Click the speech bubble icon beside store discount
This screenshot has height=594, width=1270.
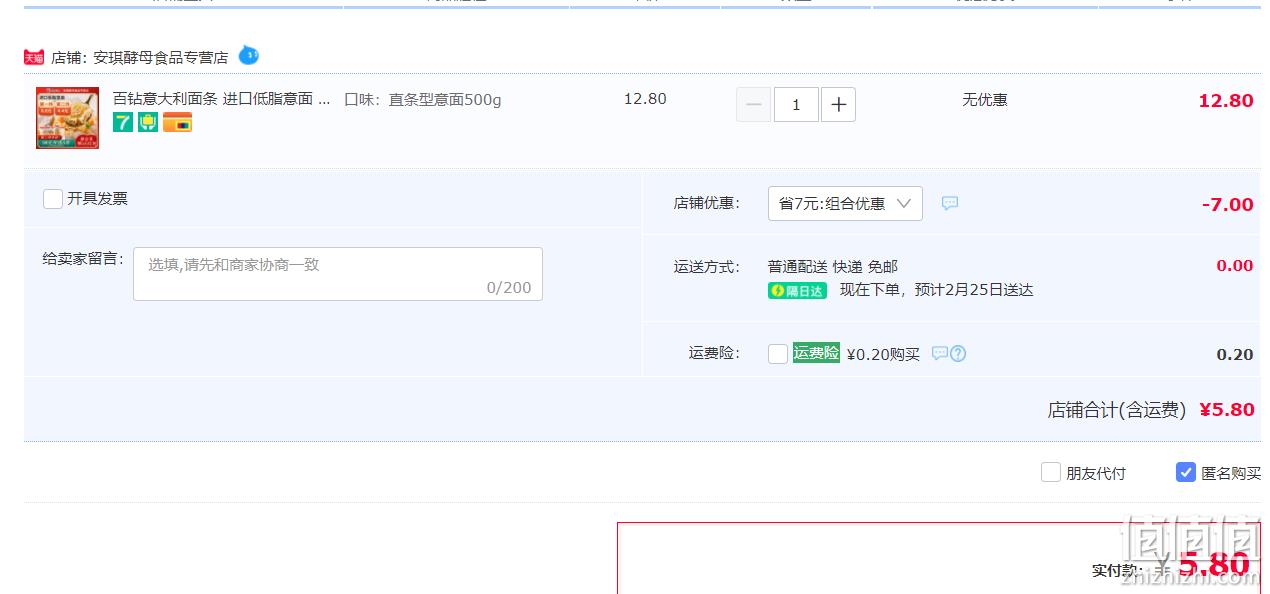[x=950, y=203]
